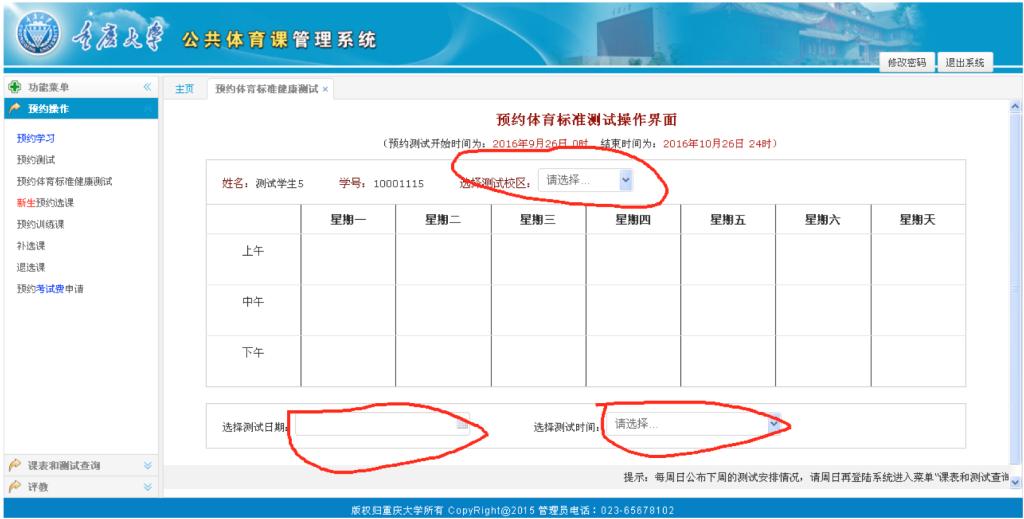Click the arrow icon beside 课表和测试查询
Screen dimensions: 1024x519
pos(15,465)
